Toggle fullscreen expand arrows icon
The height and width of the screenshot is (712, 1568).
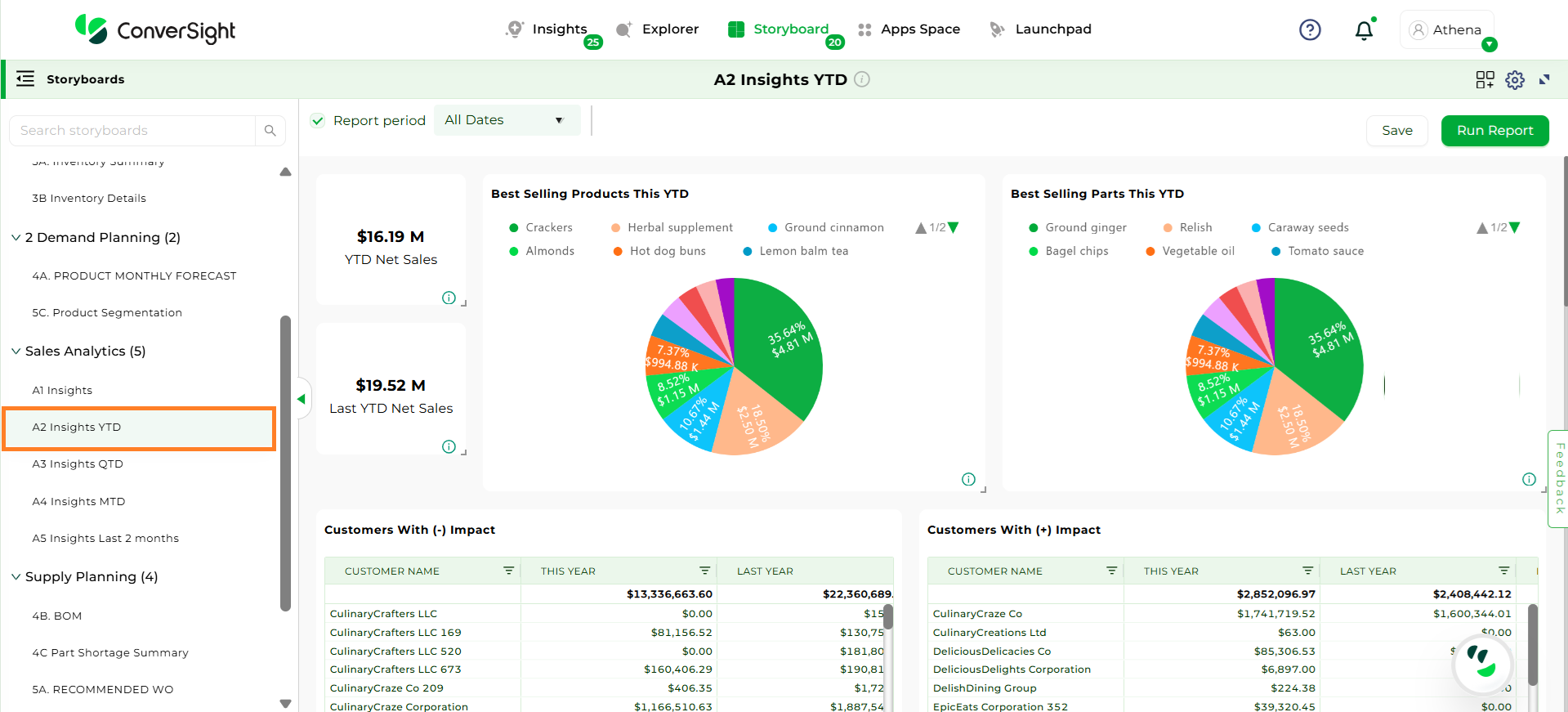tap(1544, 79)
